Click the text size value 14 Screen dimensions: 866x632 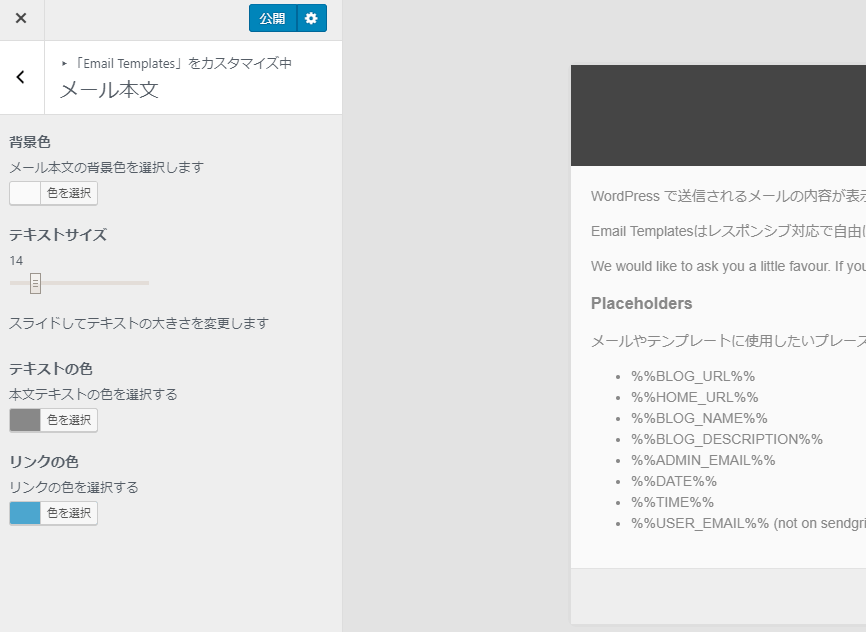click(x=16, y=261)
